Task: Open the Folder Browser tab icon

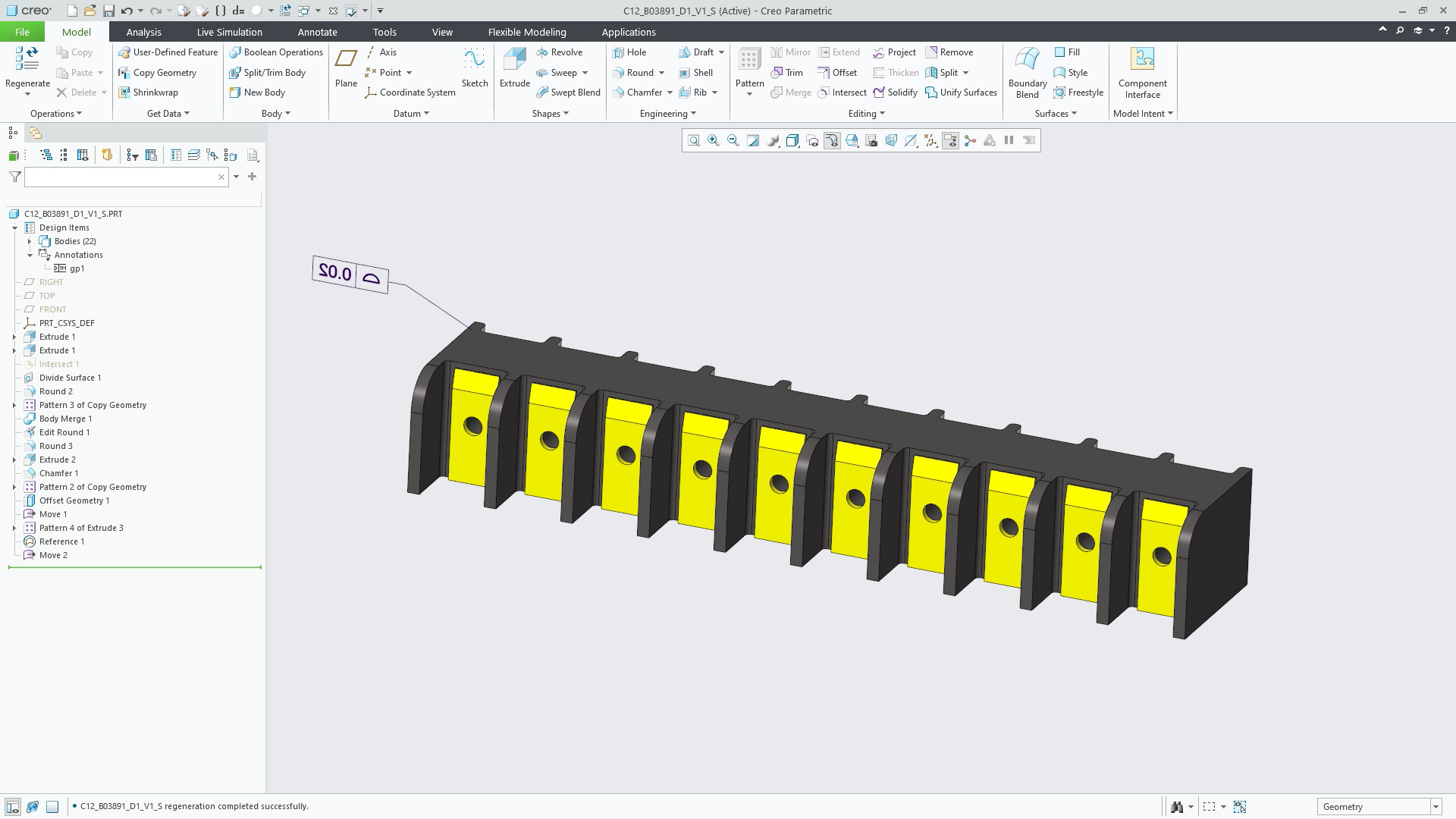Action: click(x=35, y=133)
